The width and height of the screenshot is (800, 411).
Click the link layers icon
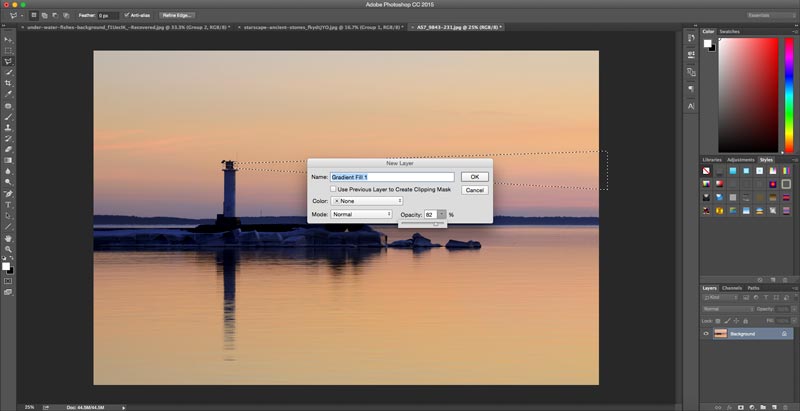click(x=719, y=407)
